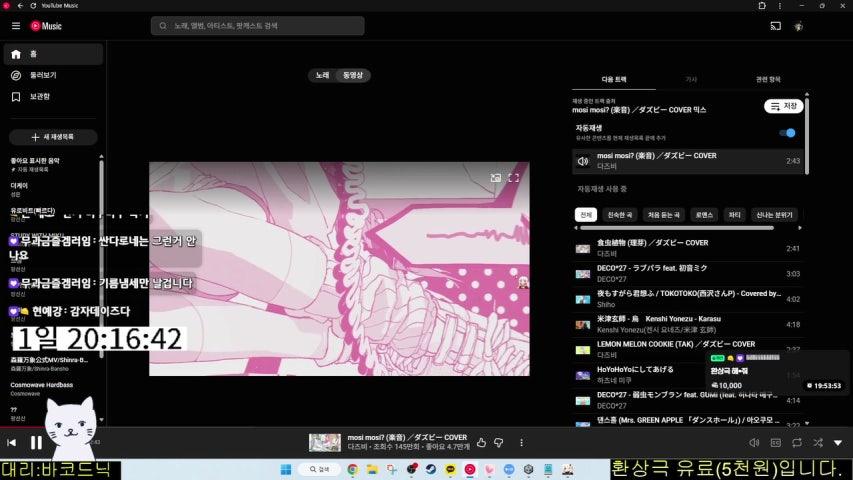Select the Party (파티) chip
Image resolution: width=853 pixels, height=480 pixels.
click(734, 215)
